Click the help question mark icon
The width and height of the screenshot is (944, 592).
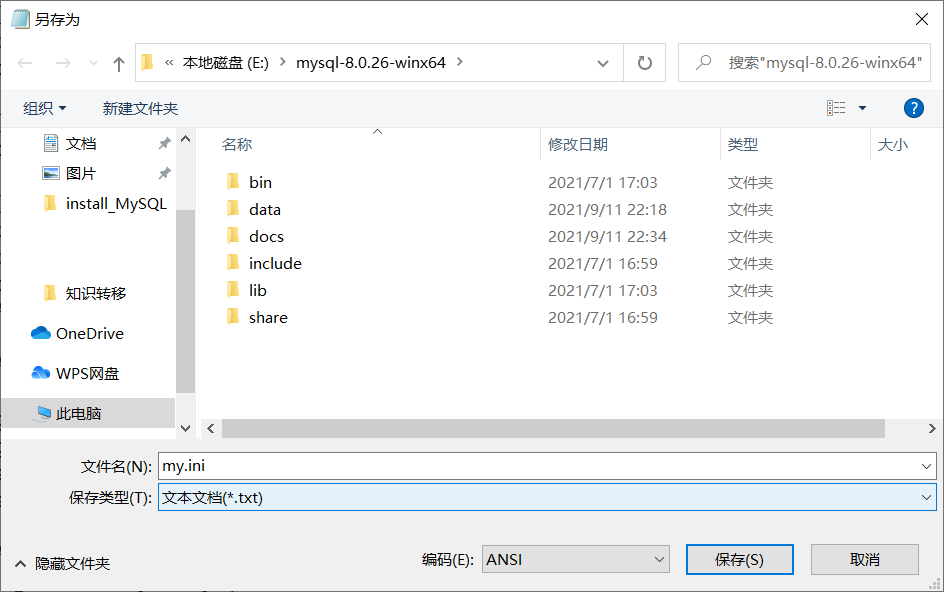914,108
